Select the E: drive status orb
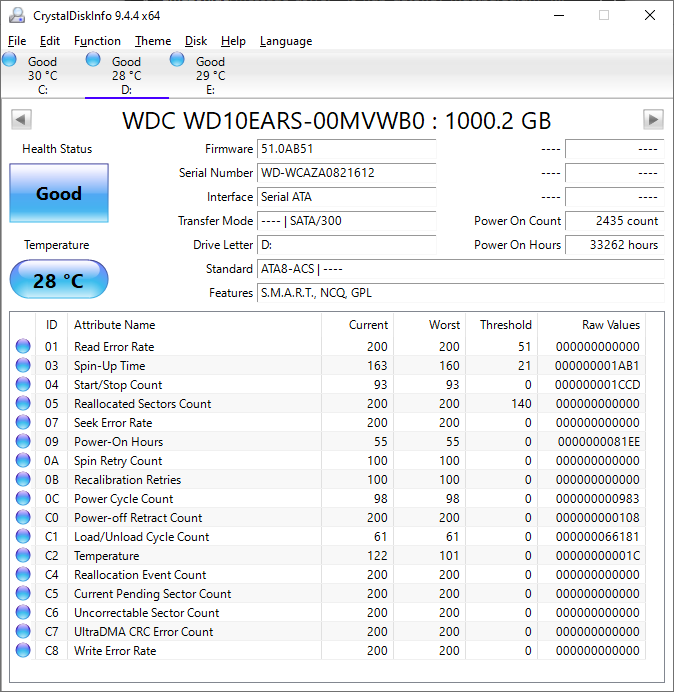This screenshot has width=674, height=692. pos(177,59)
